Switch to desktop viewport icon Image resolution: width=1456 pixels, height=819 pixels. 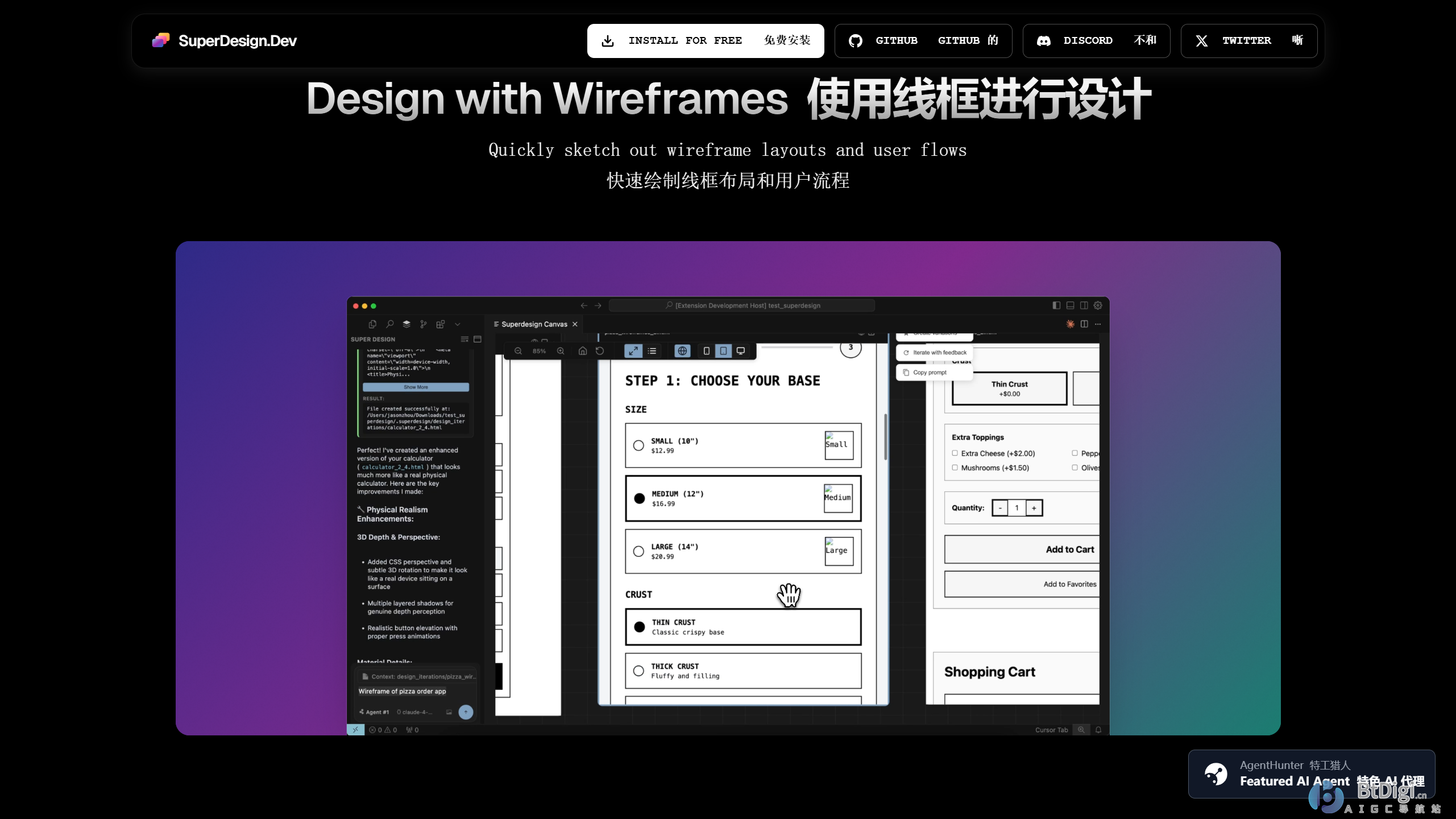click(740, 351)
